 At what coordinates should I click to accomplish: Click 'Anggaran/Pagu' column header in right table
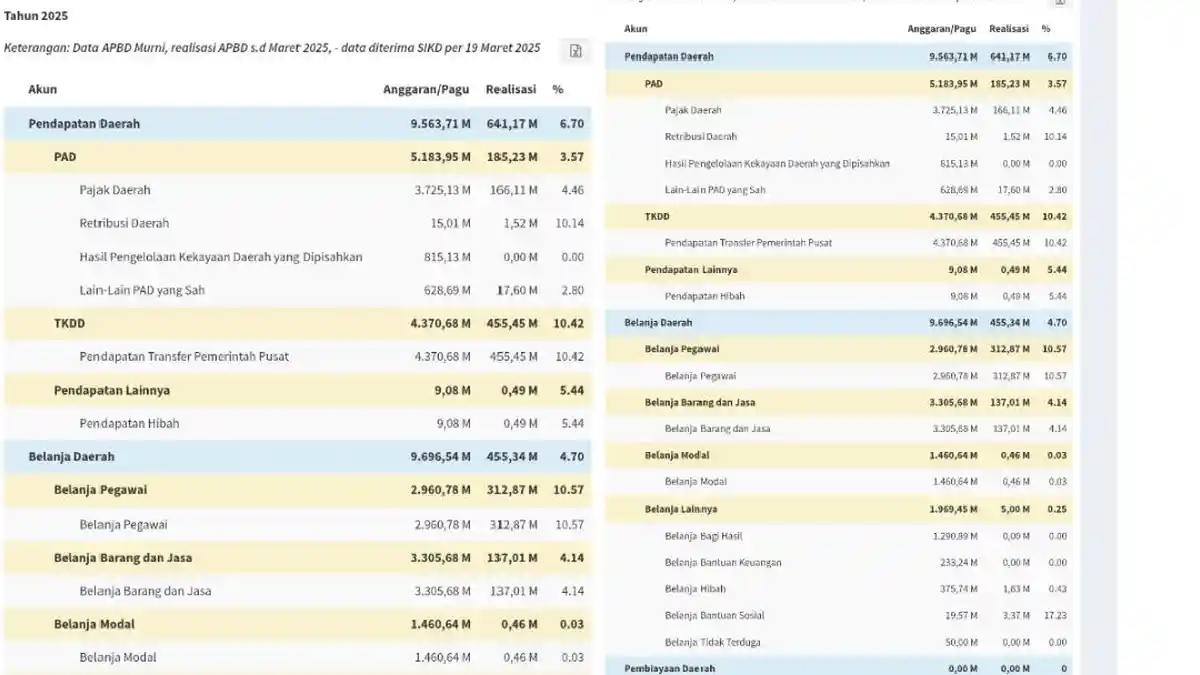coord(942,29)
